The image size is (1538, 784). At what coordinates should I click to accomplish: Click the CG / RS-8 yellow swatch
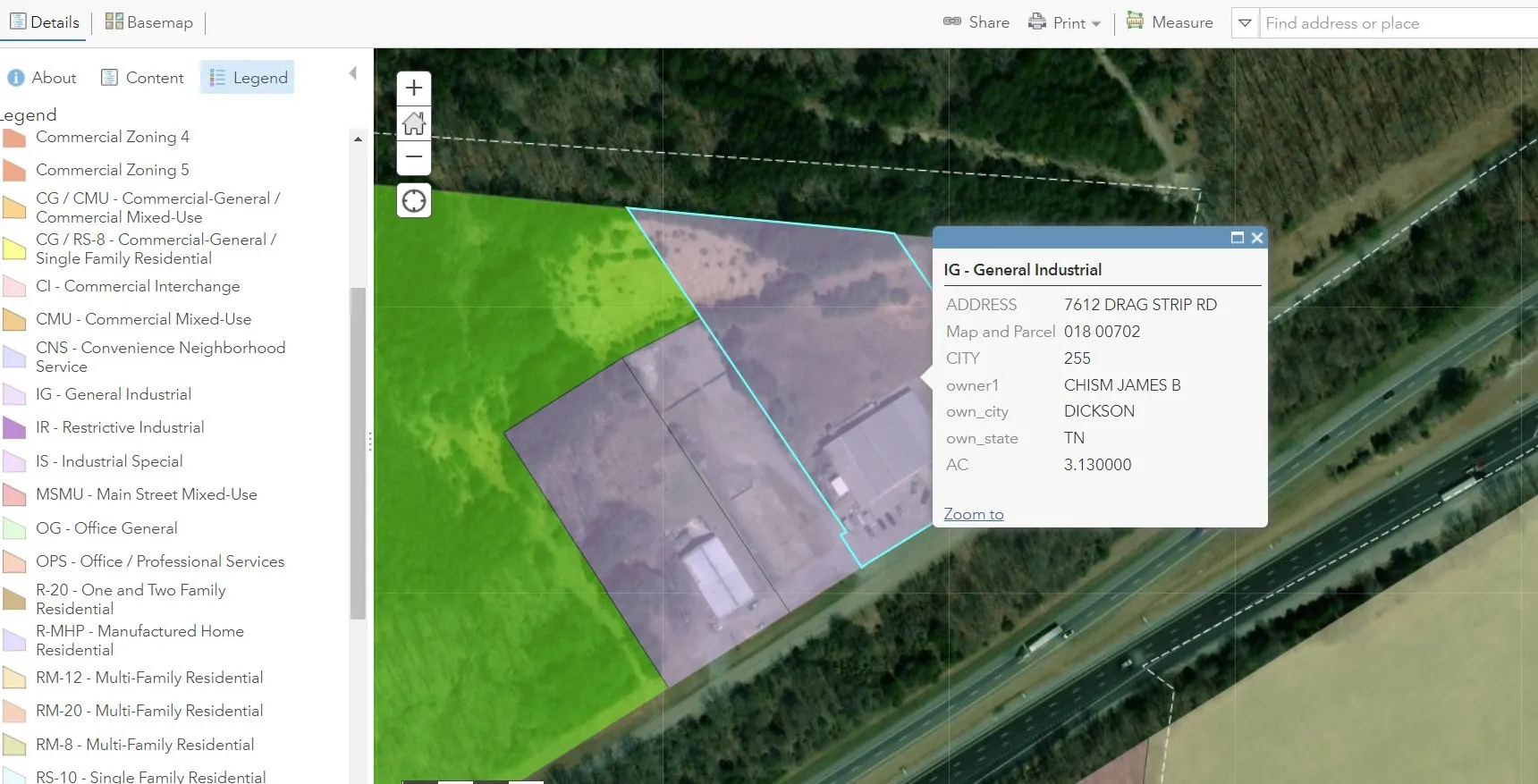point(14,249)
